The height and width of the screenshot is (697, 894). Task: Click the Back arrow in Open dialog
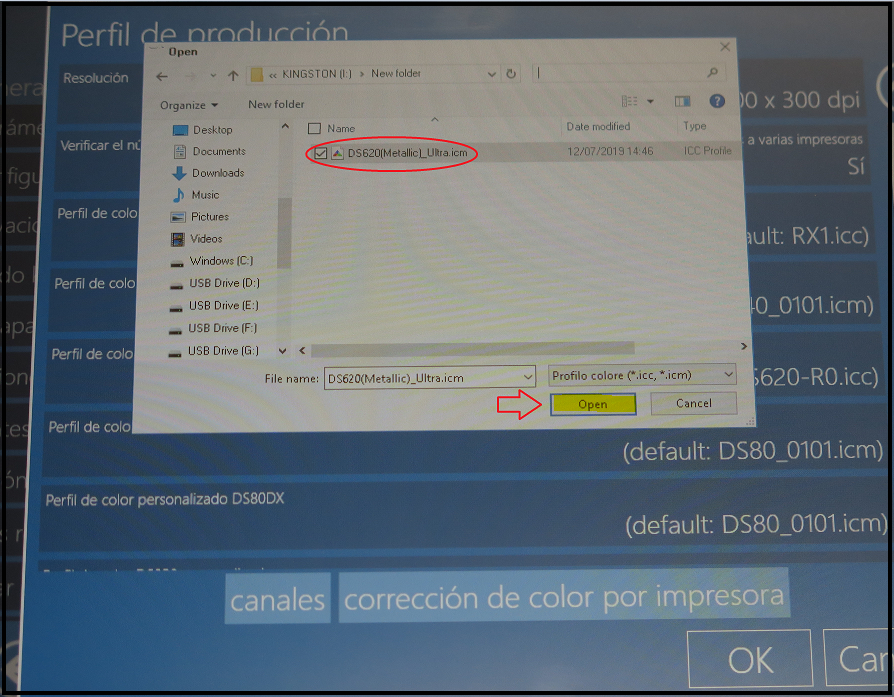[x=162, y=75]
